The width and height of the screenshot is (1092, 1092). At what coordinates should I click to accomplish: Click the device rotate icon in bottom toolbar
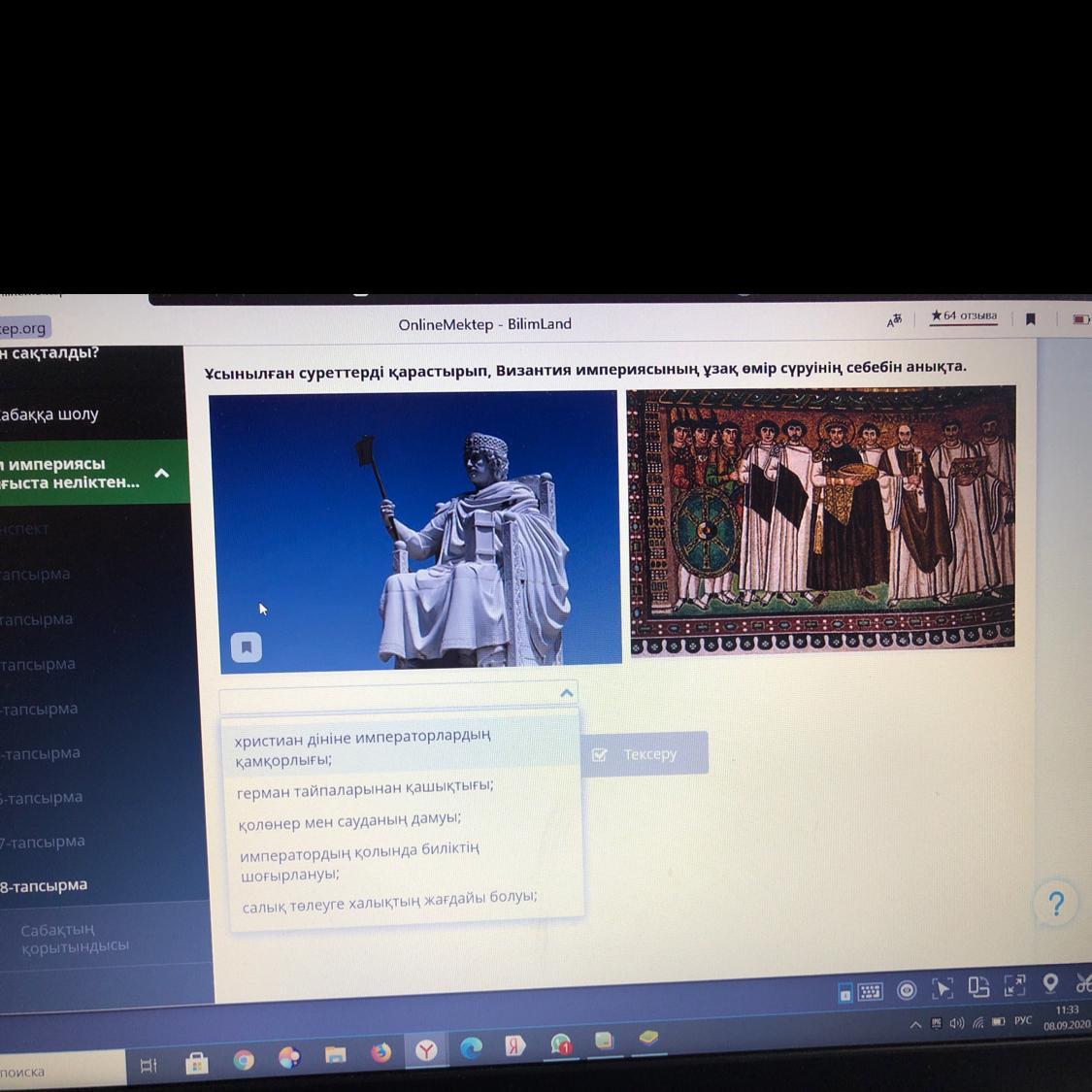[978, 987]
